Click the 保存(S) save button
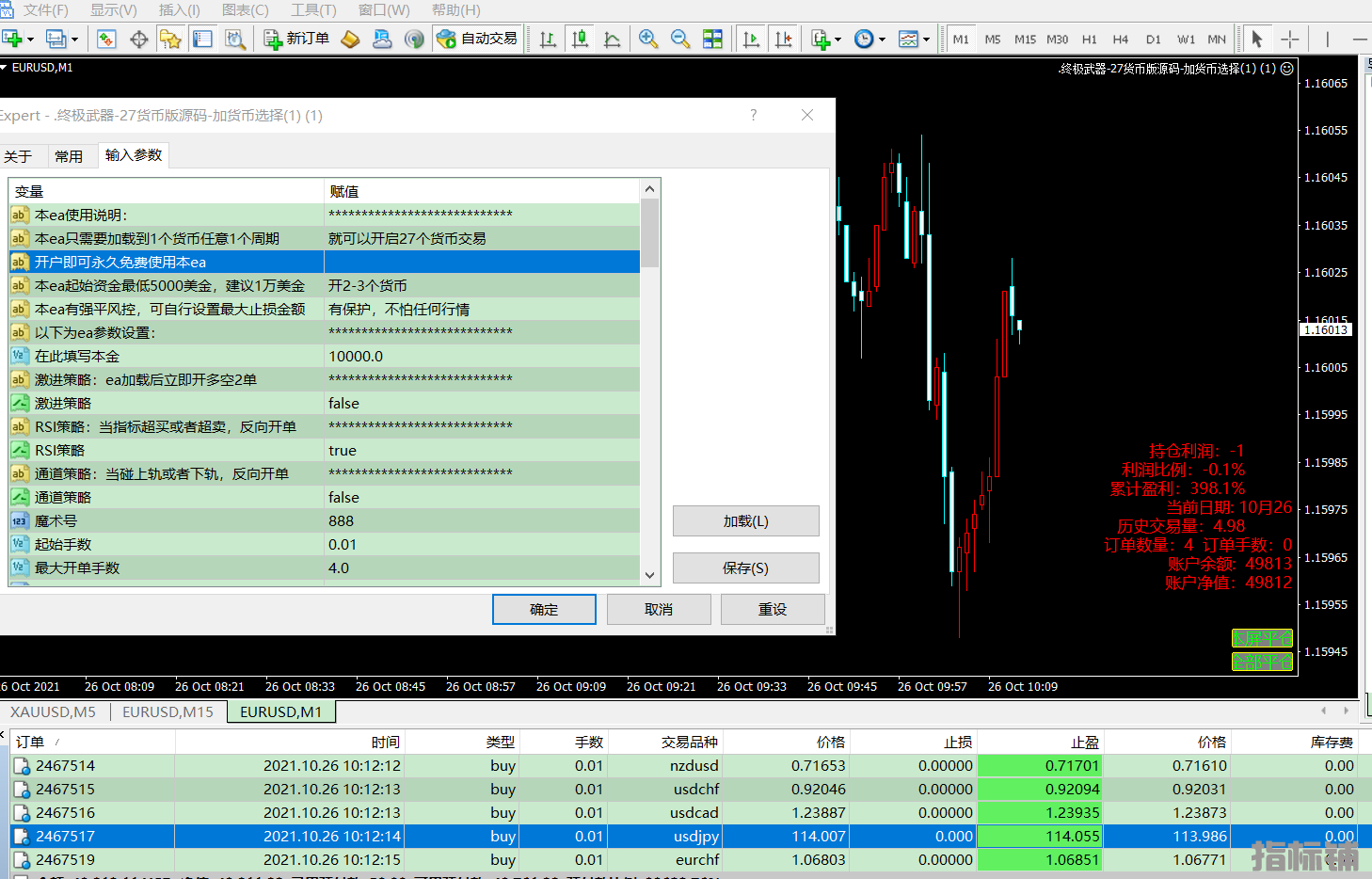1372x879 pixels. (746, 567)
